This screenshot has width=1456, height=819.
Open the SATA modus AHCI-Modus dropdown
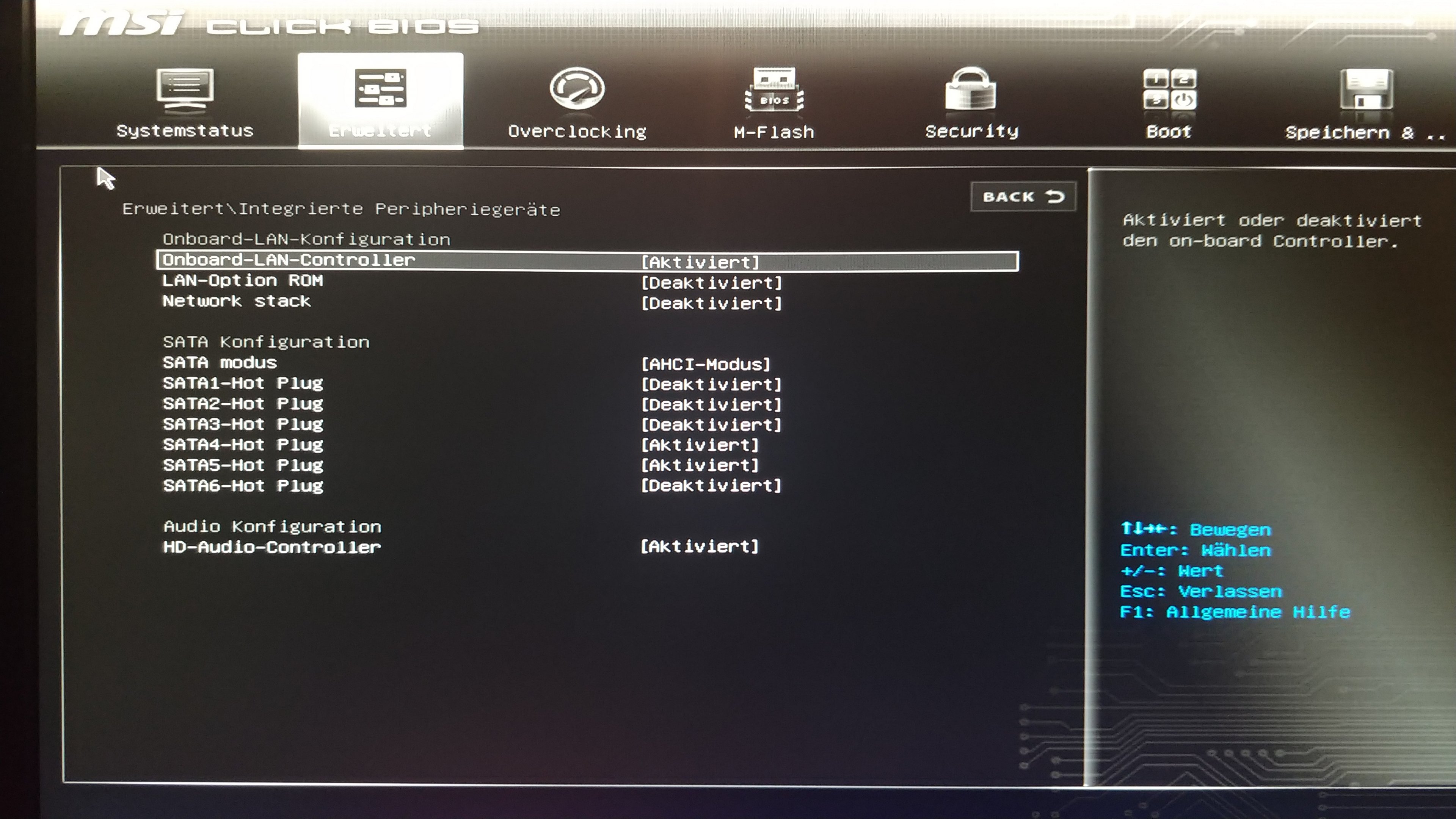pos(705,364)
